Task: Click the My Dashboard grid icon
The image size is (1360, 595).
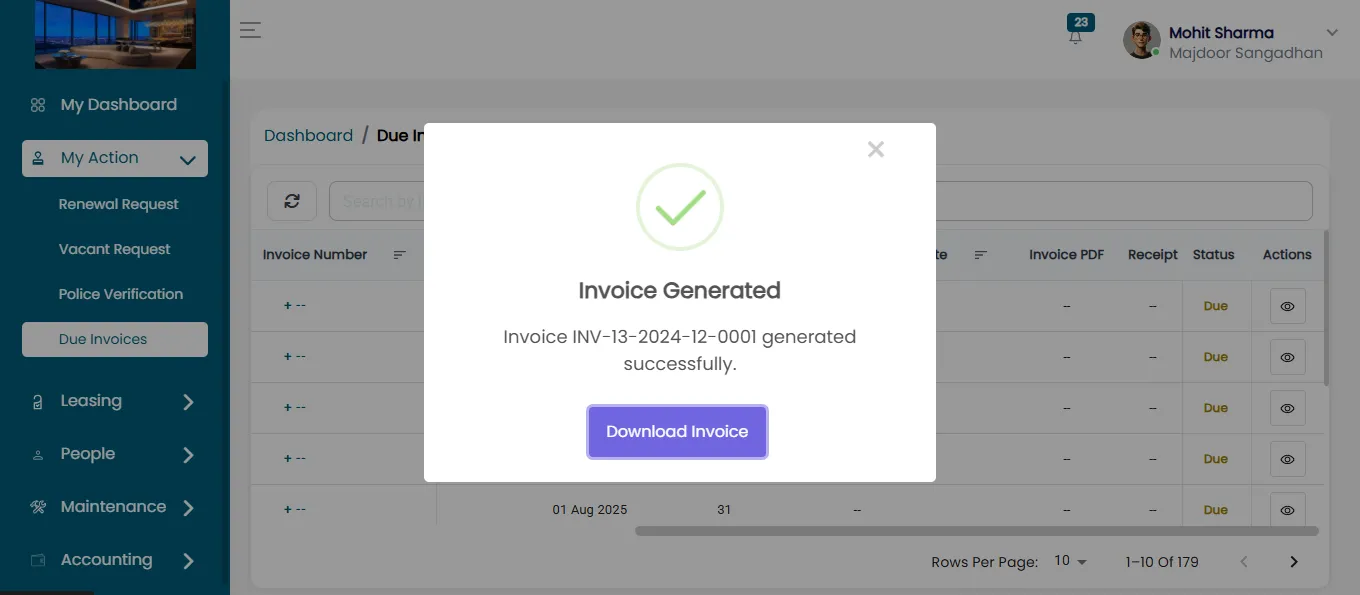Action: click(38, 105)
